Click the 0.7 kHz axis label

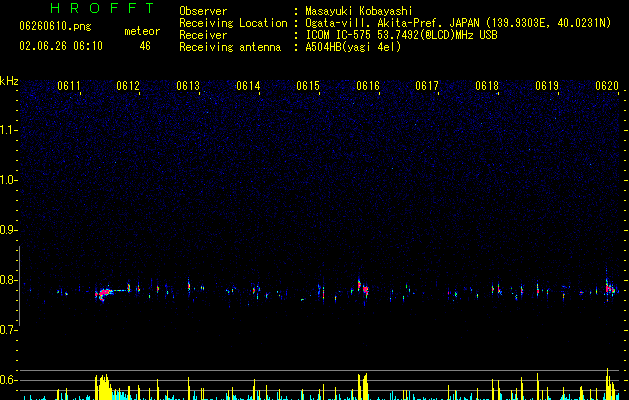9,330
